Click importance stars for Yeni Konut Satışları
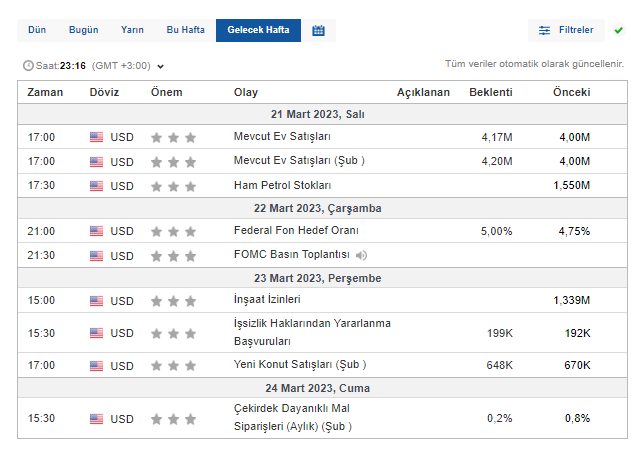Viewport: 642px width, 452px height. tap(173, 366)
